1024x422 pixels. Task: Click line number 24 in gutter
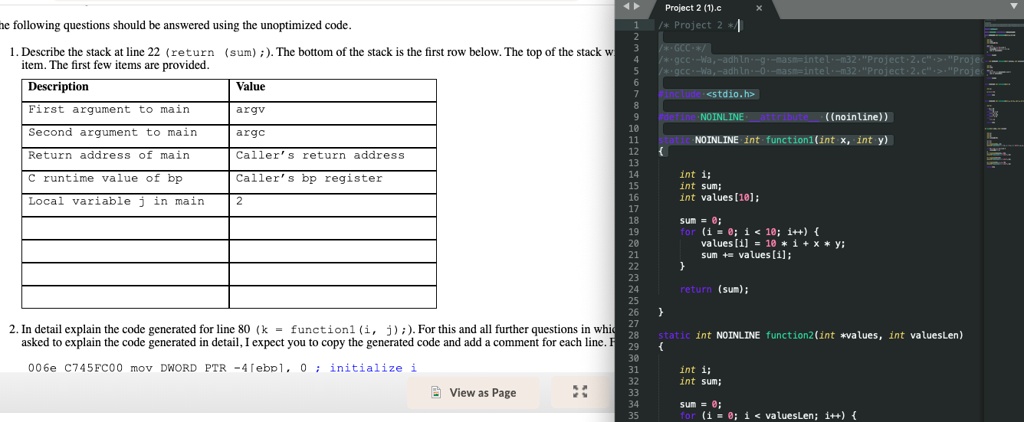(x=633, y=289)
